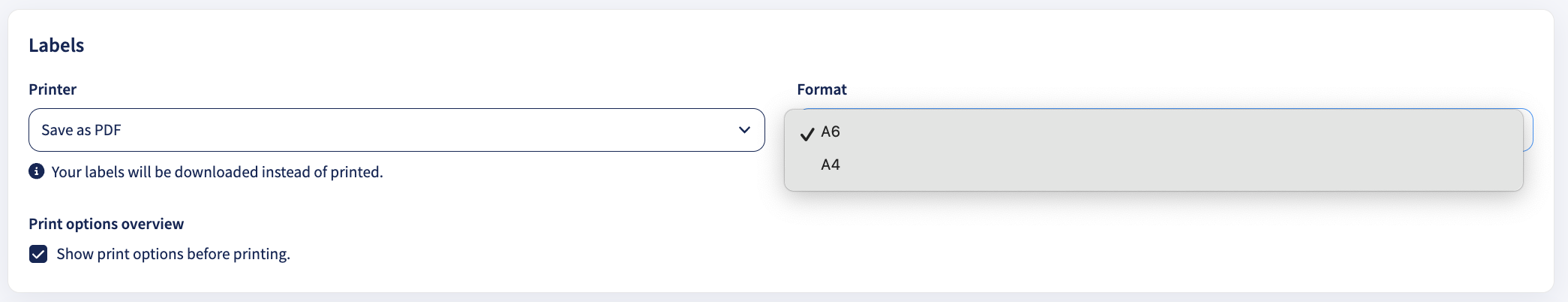Click the Printer field label

[x=53, y=89]
